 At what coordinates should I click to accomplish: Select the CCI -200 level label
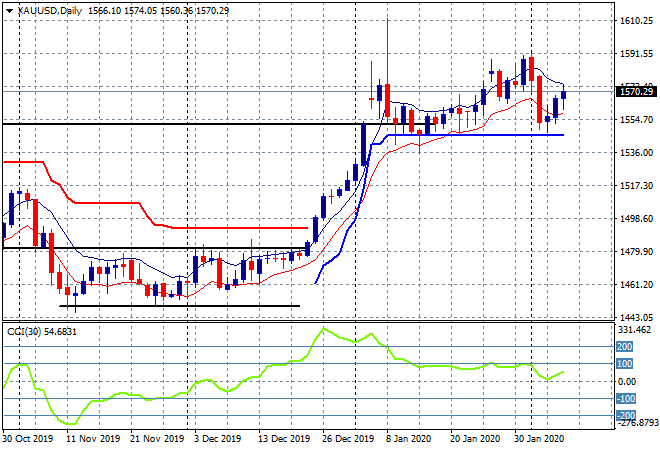click(626, 415)
